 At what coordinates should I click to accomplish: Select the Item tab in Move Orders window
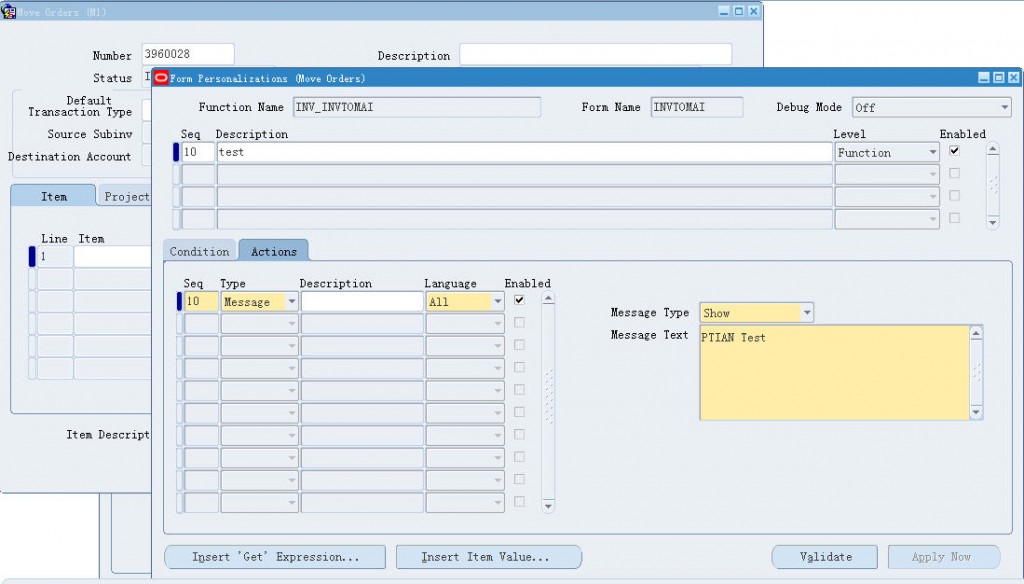53,196
